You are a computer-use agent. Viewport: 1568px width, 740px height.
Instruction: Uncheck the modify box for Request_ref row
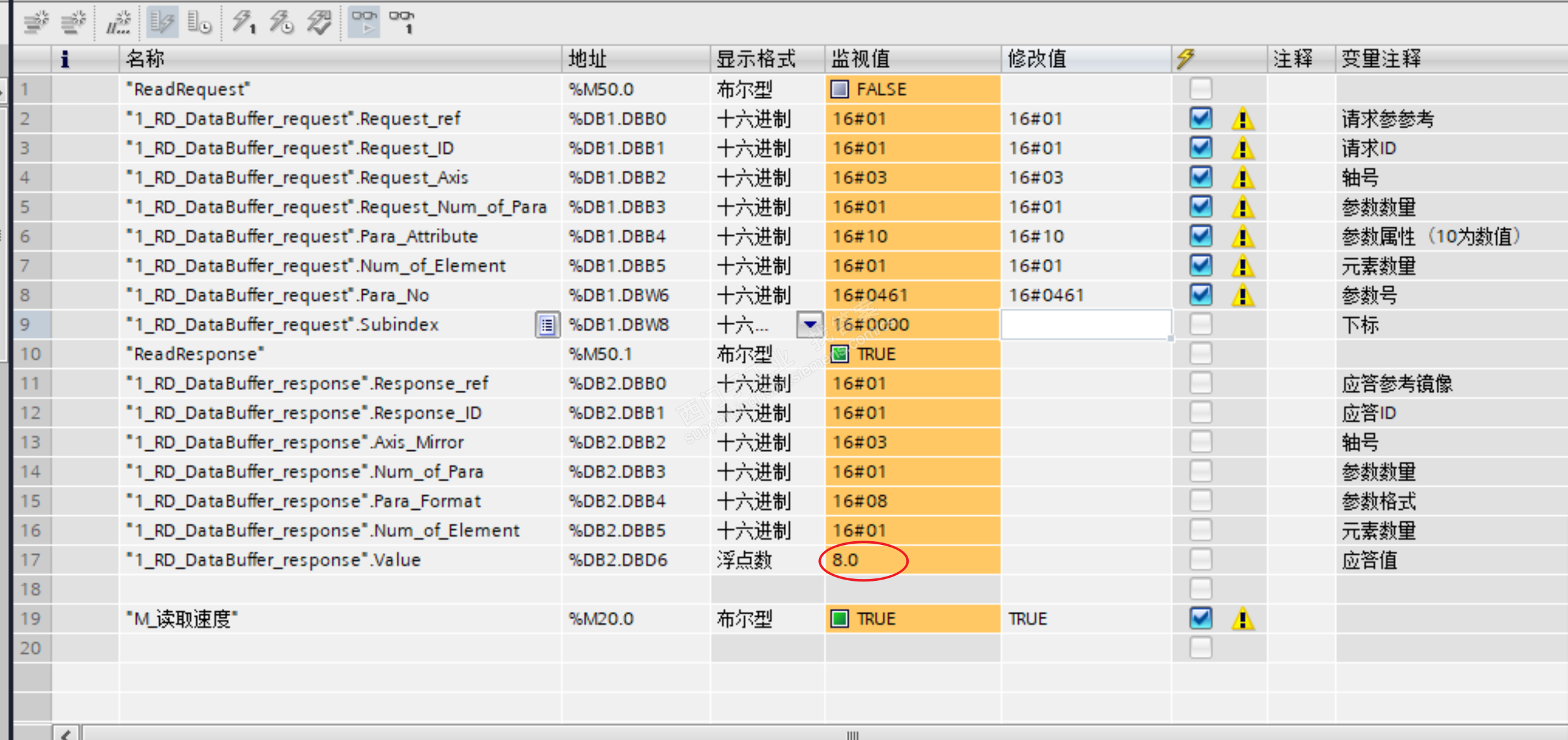click(1200, 118)
